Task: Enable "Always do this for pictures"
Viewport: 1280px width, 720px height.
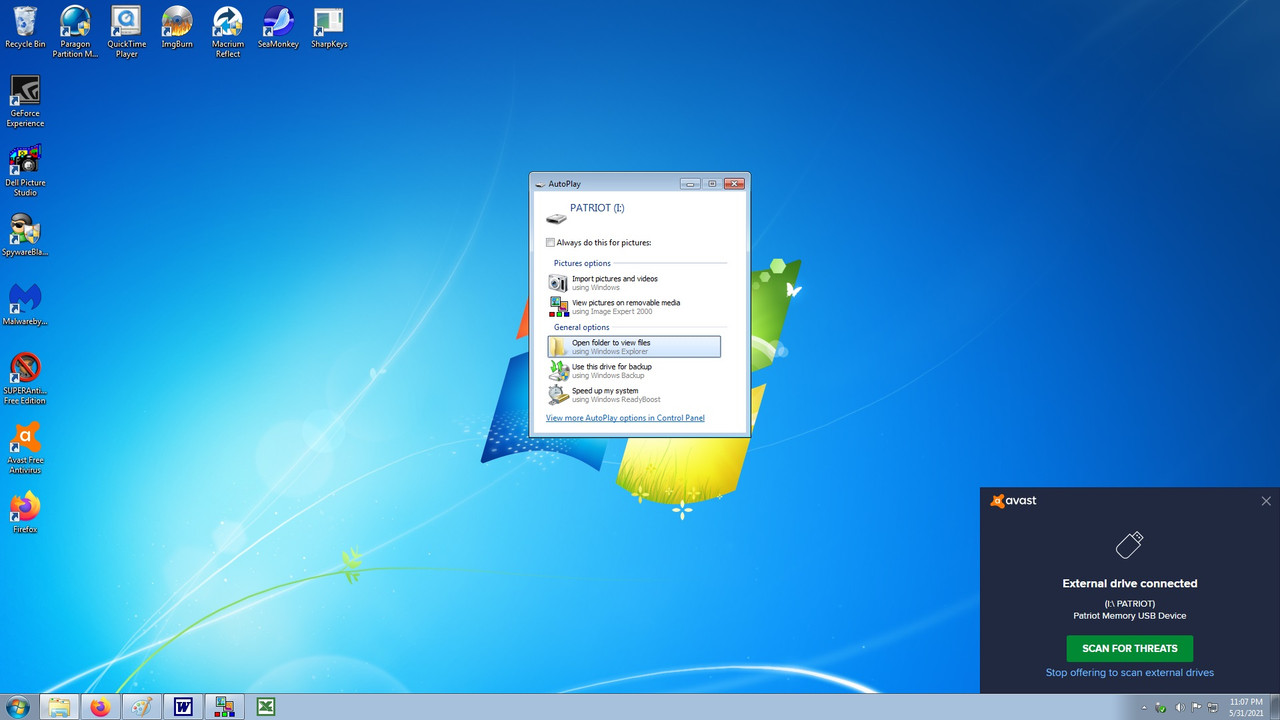Action: (x=550, y=242)
